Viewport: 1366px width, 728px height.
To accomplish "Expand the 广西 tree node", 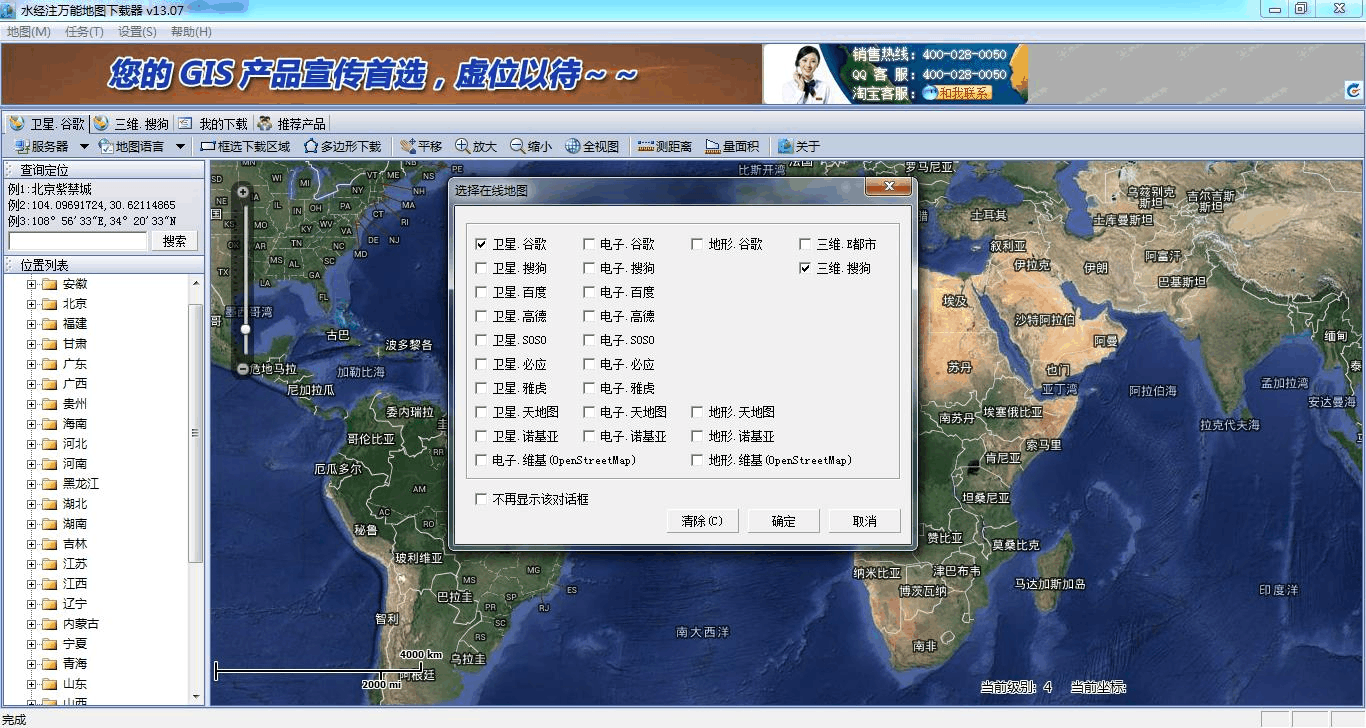I will coord(31,384).
